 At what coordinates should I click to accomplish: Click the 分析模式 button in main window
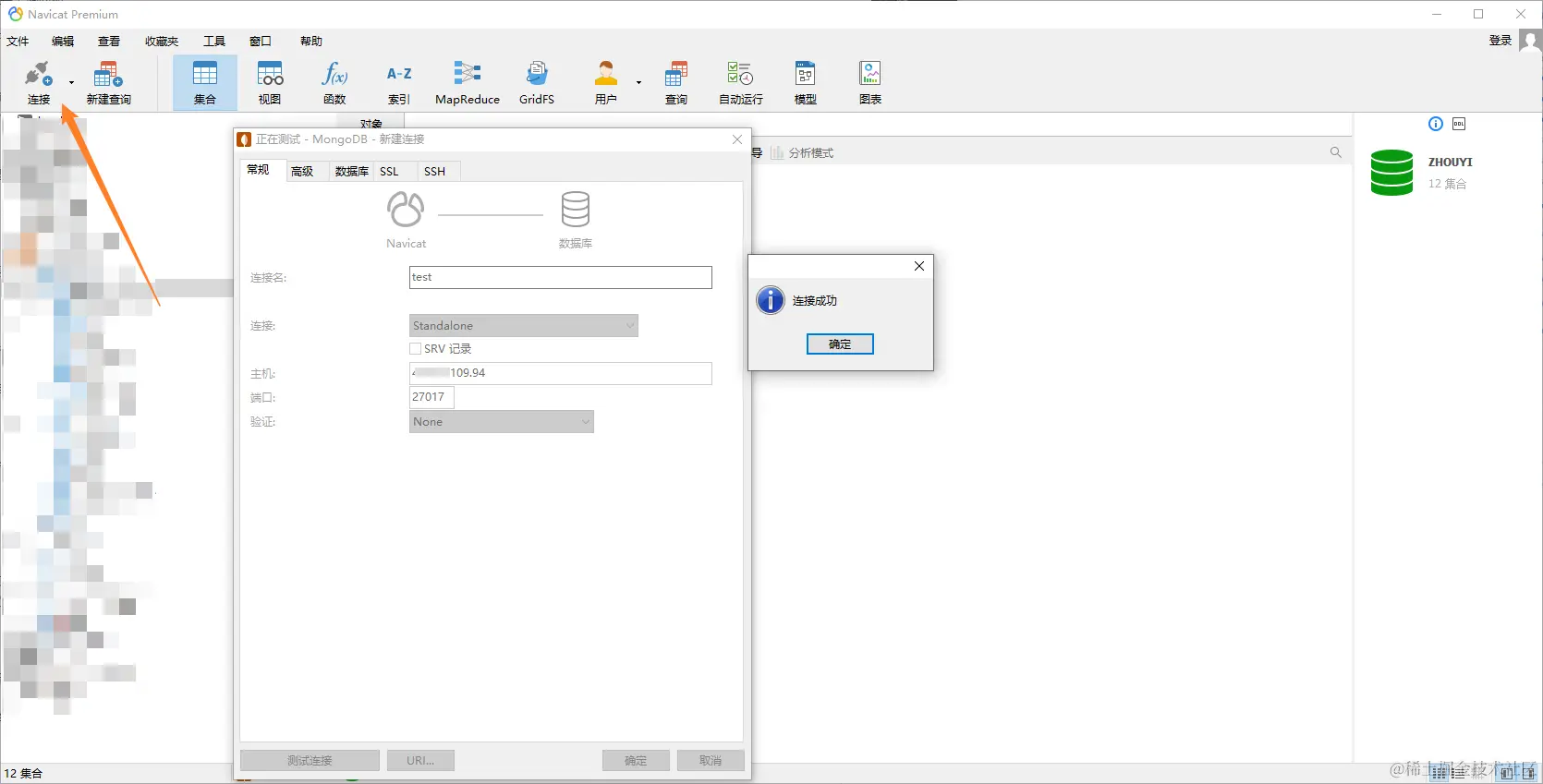point(802,152)
